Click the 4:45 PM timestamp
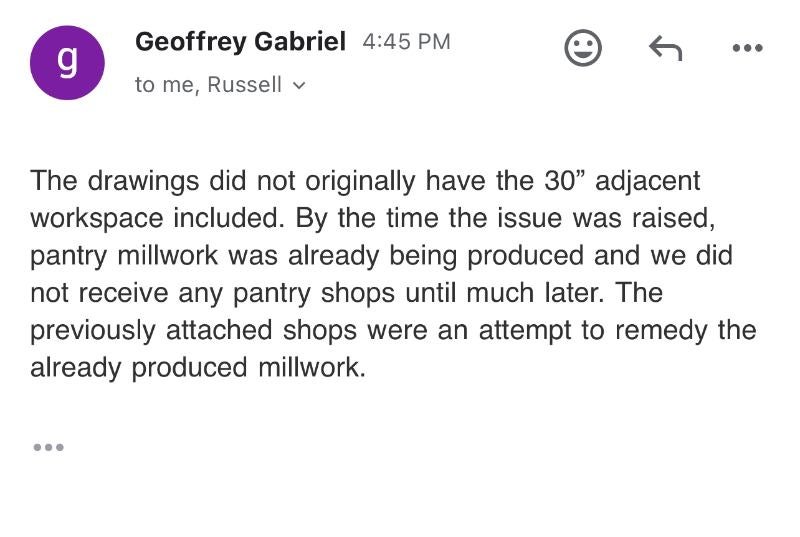 (x=406, y=42)
